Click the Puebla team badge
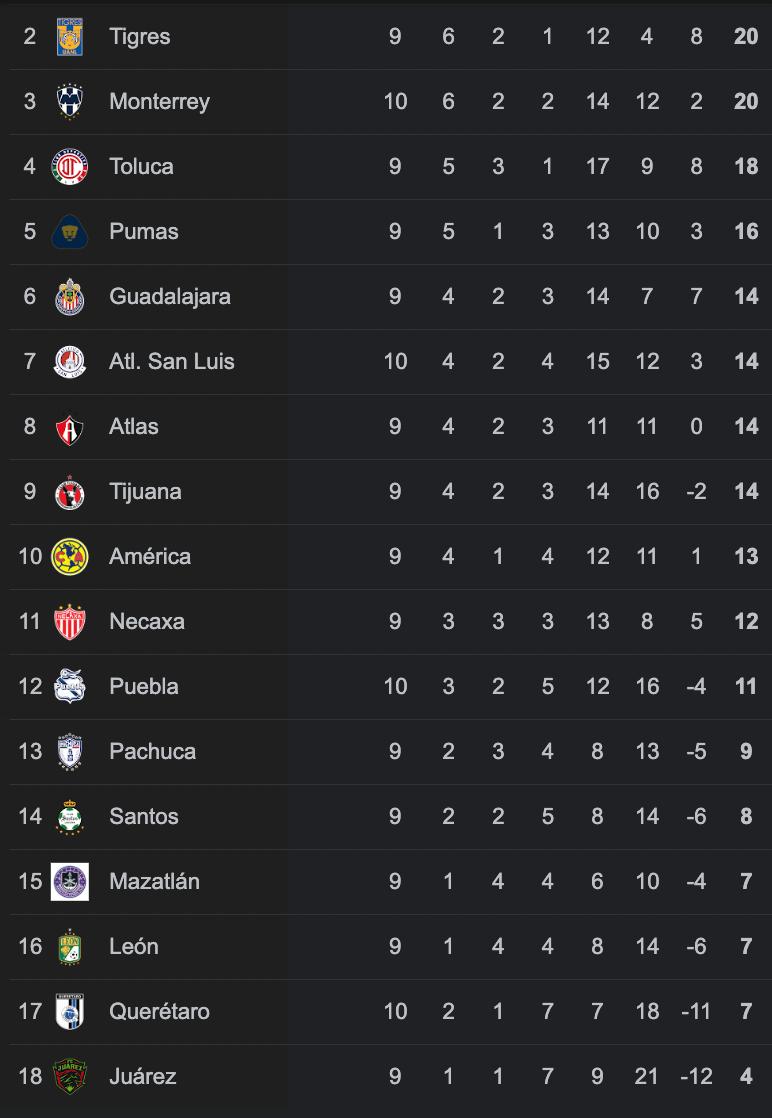This screenshot has width=772, height=1118. click(70, 687)
